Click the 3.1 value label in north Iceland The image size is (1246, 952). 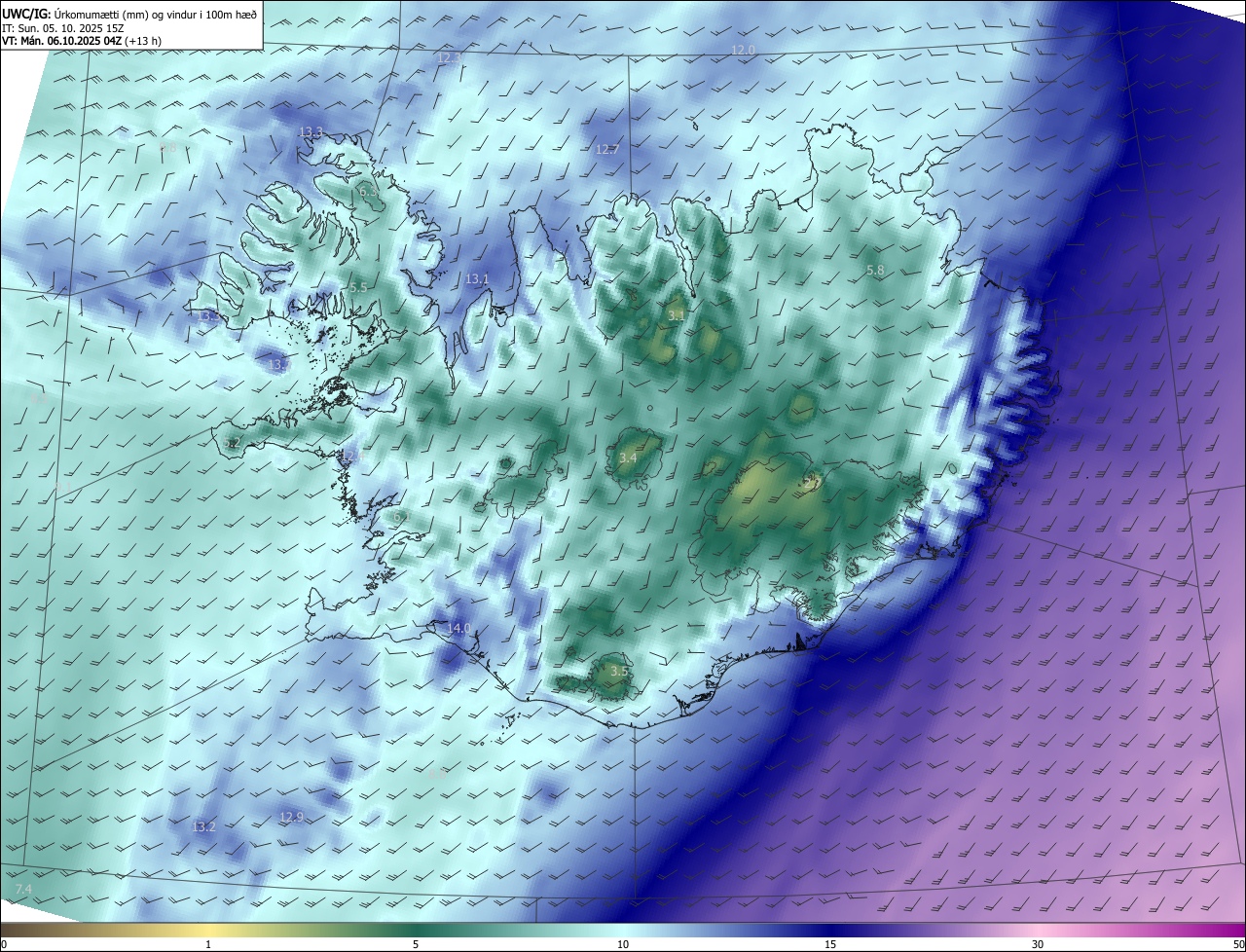point(676,315)
